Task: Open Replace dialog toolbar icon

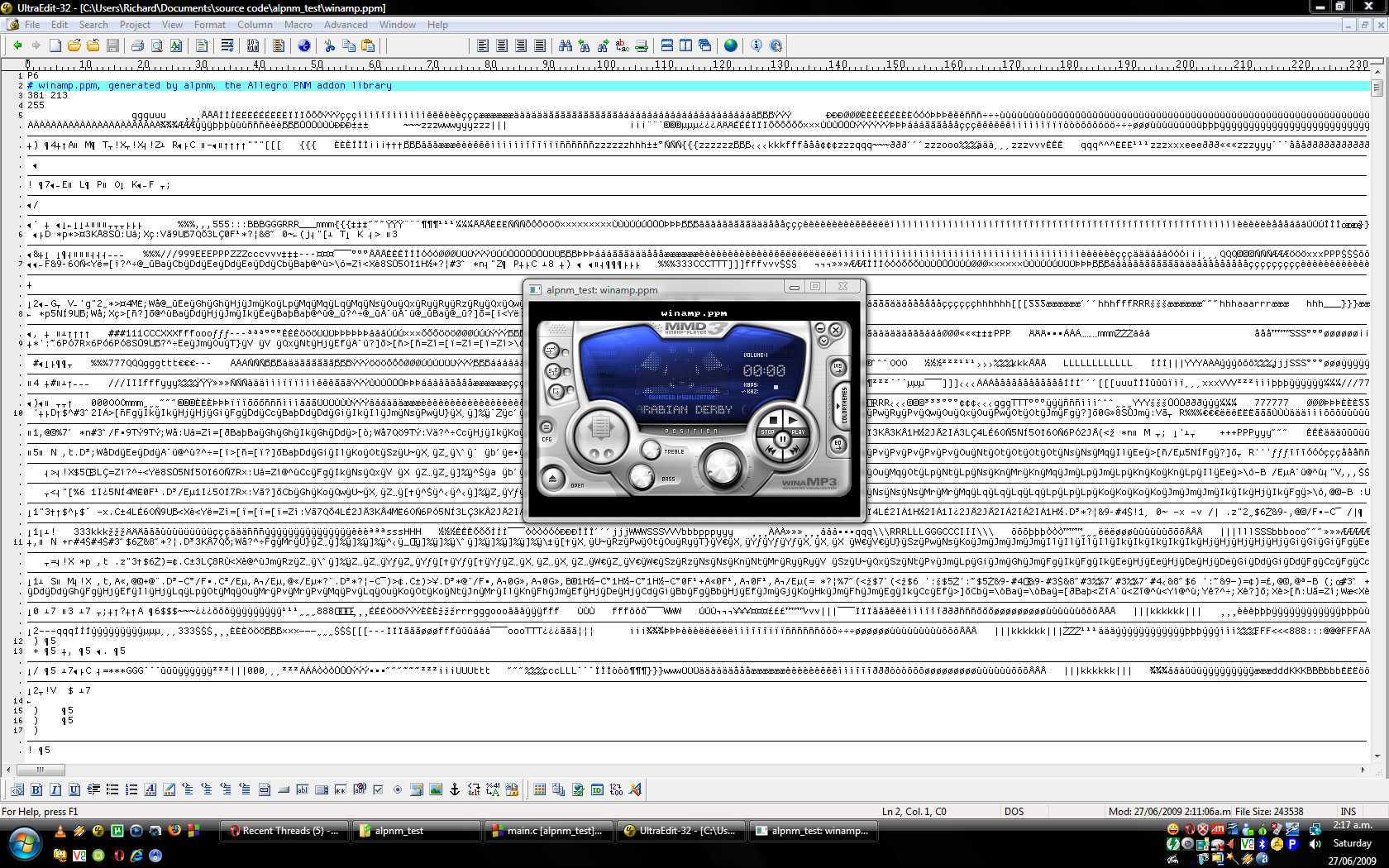Action: pyautogui.click(x=623, y=45)
